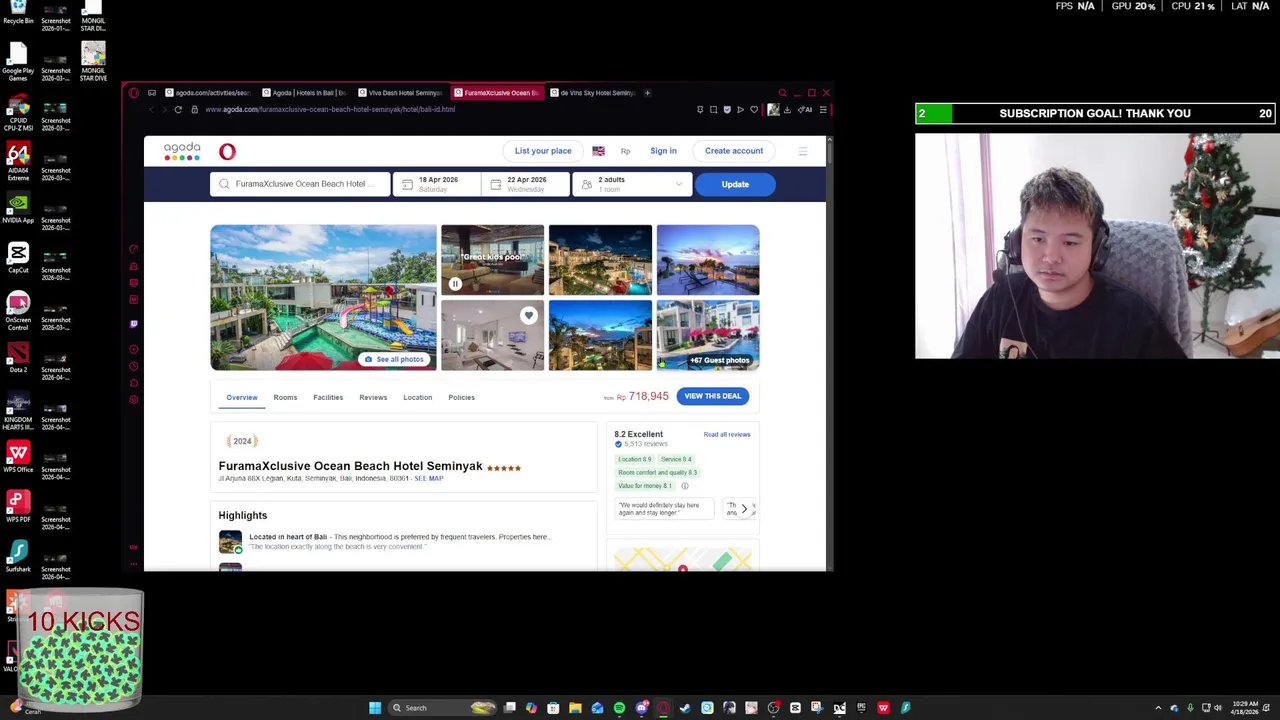The image size is (1280, 720).
Task: Click the Opera reload page icon
Action: 178,109
